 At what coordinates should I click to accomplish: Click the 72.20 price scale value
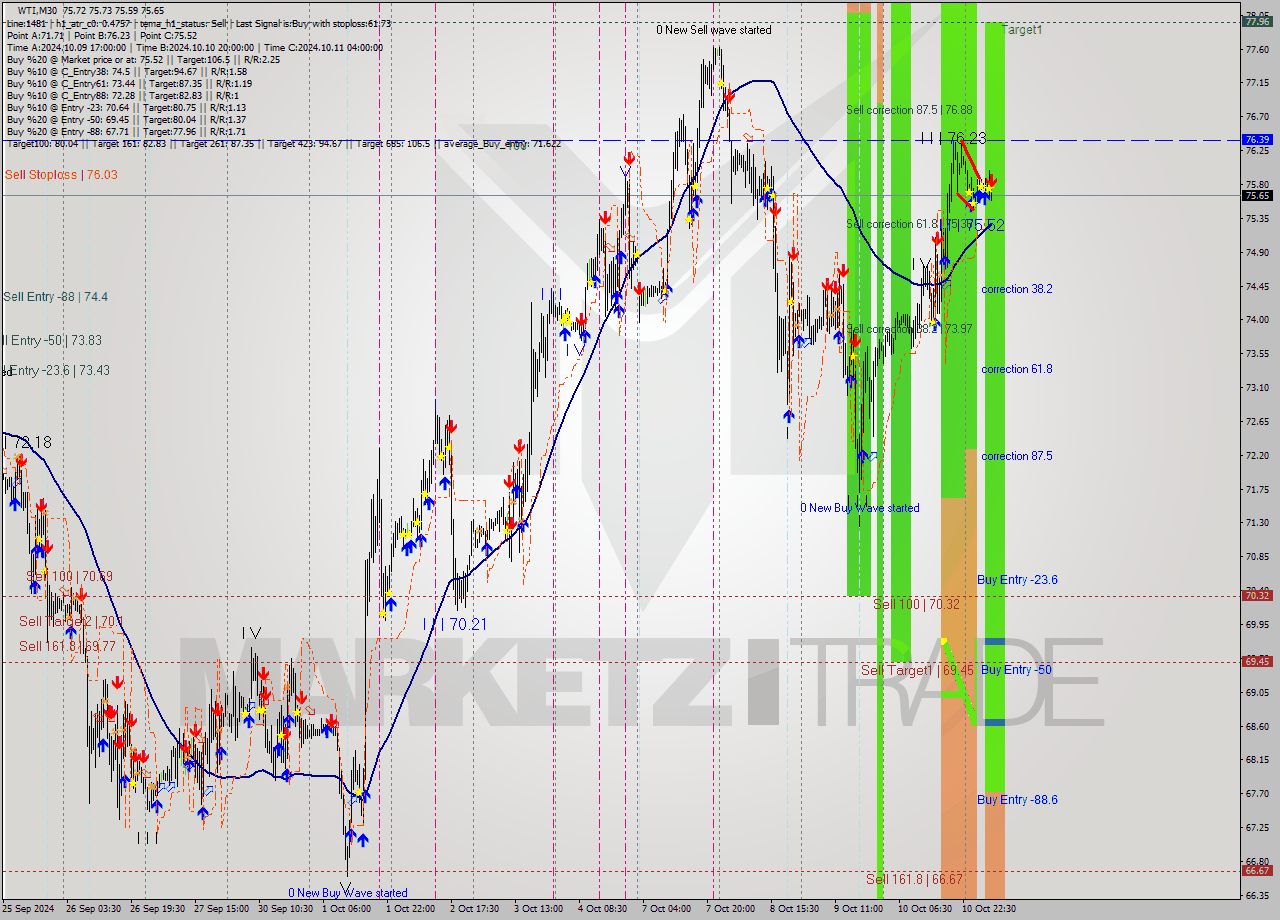coord(1257,455)
